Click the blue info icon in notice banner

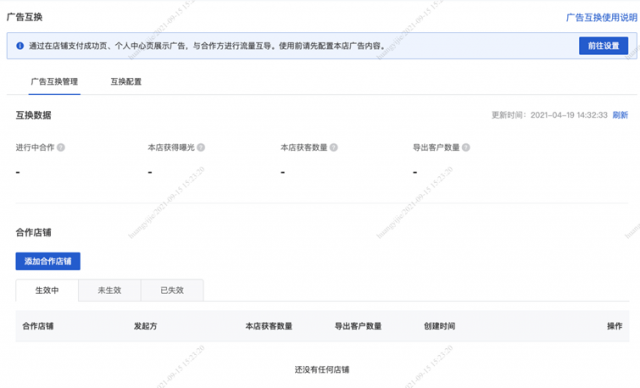[20, 46]
